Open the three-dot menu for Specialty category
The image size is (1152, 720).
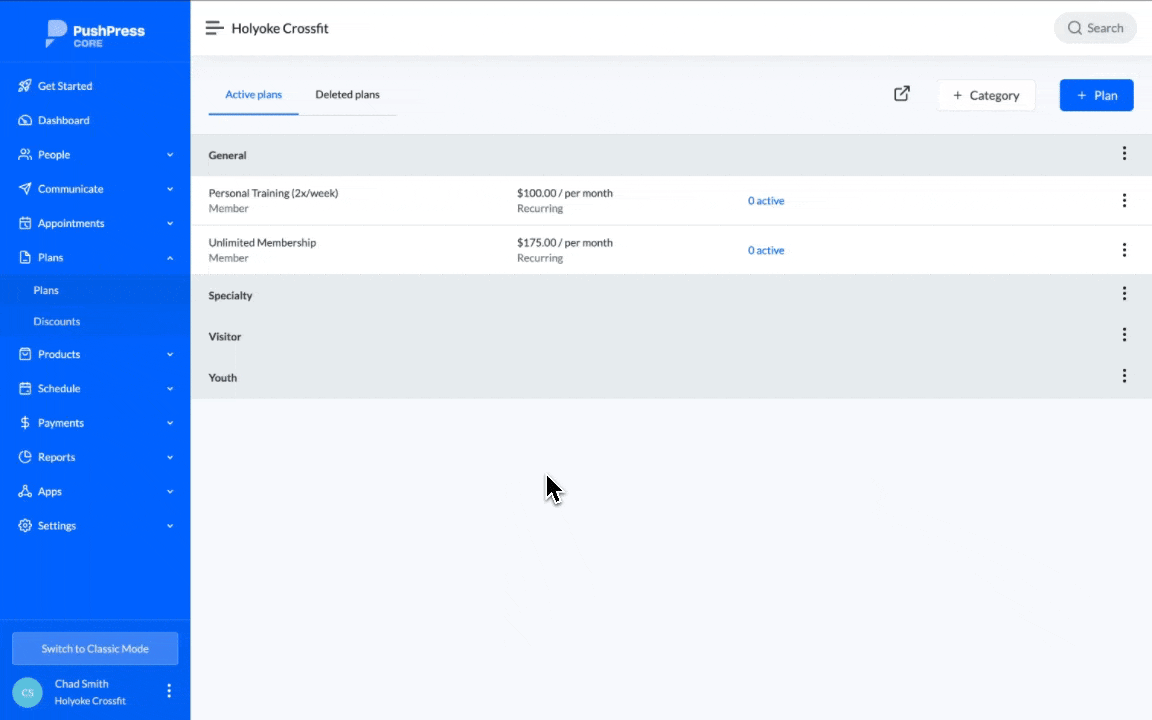click(x=1124, y=294)
